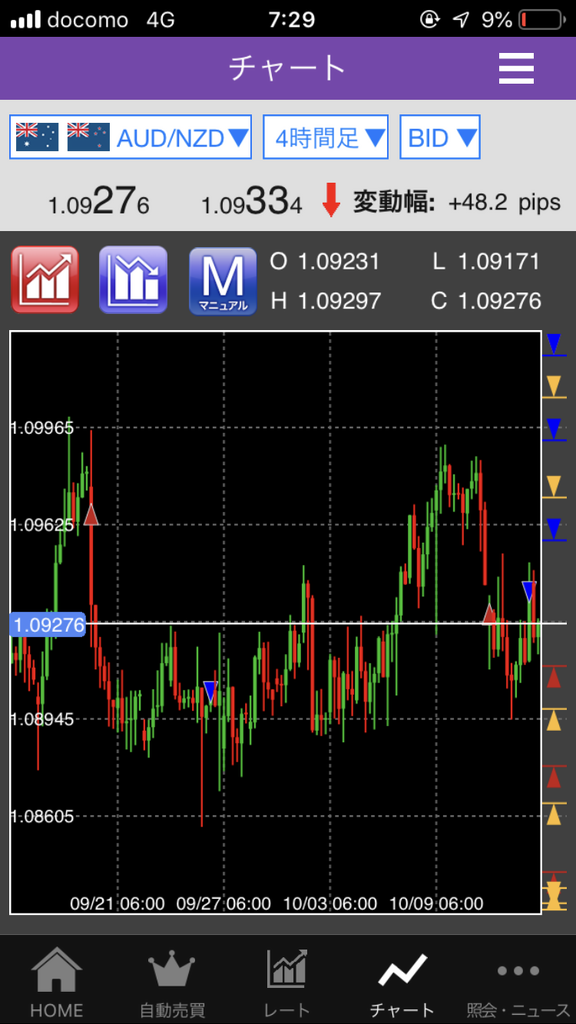Tap the チャート header title
The image size is (576, 1024).
click(287, 68)
